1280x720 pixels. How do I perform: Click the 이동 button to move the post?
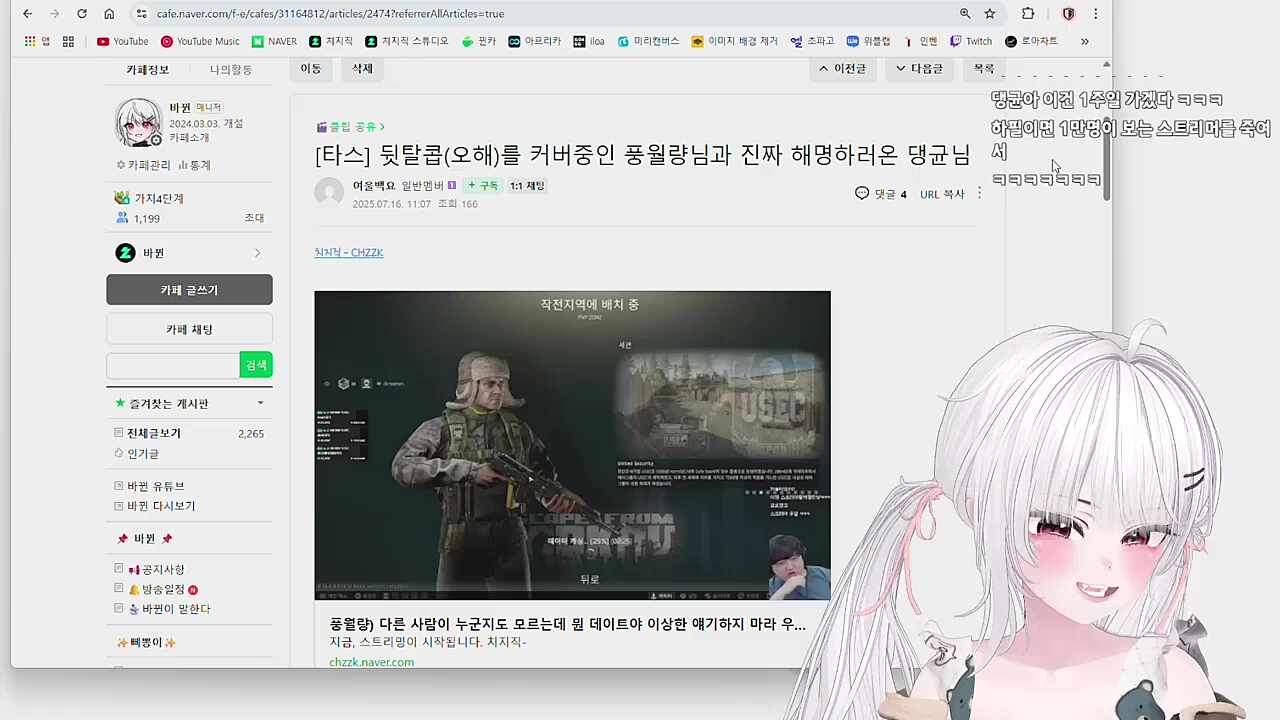point(311,69)
